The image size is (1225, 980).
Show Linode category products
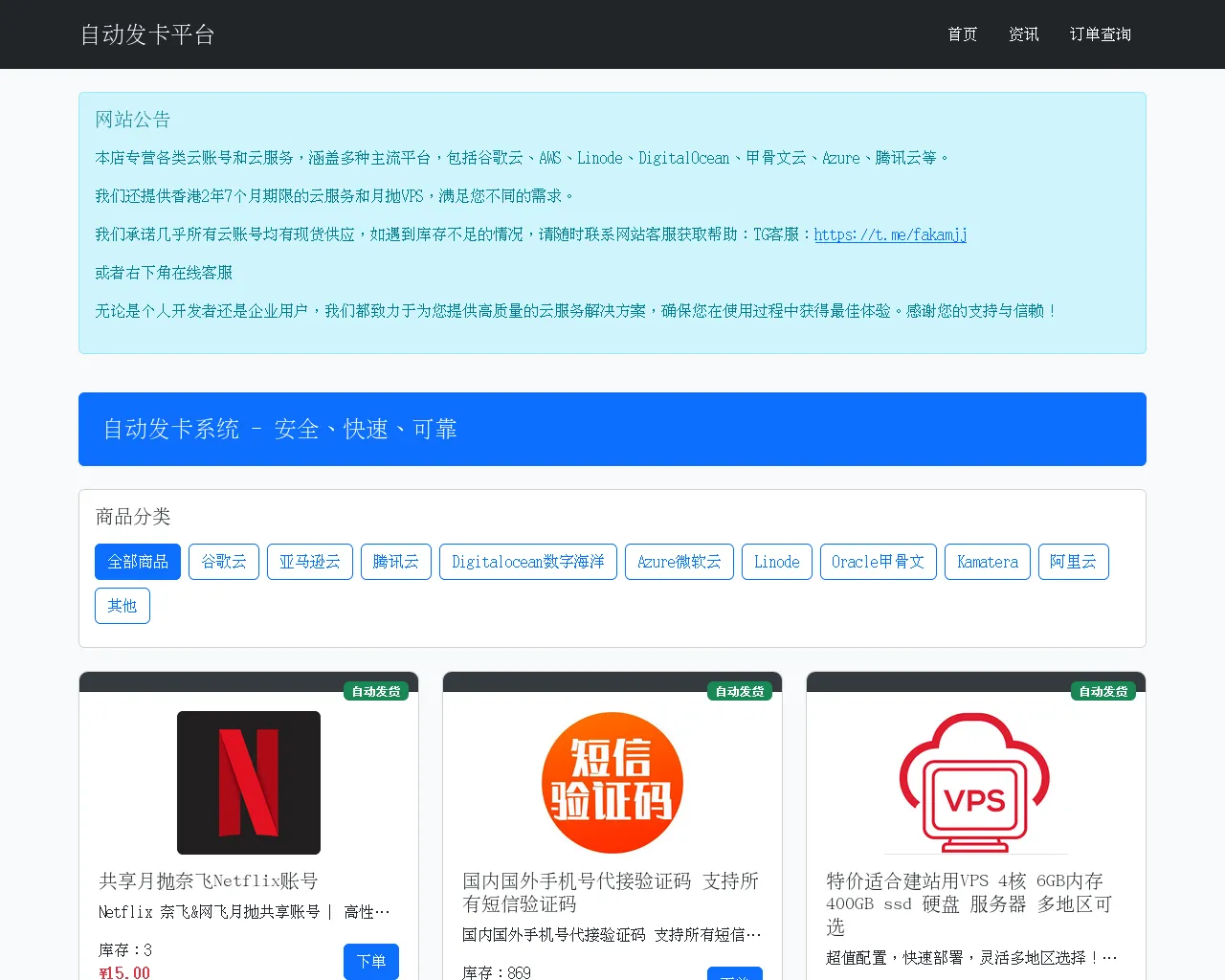click(x=777, y=562)
